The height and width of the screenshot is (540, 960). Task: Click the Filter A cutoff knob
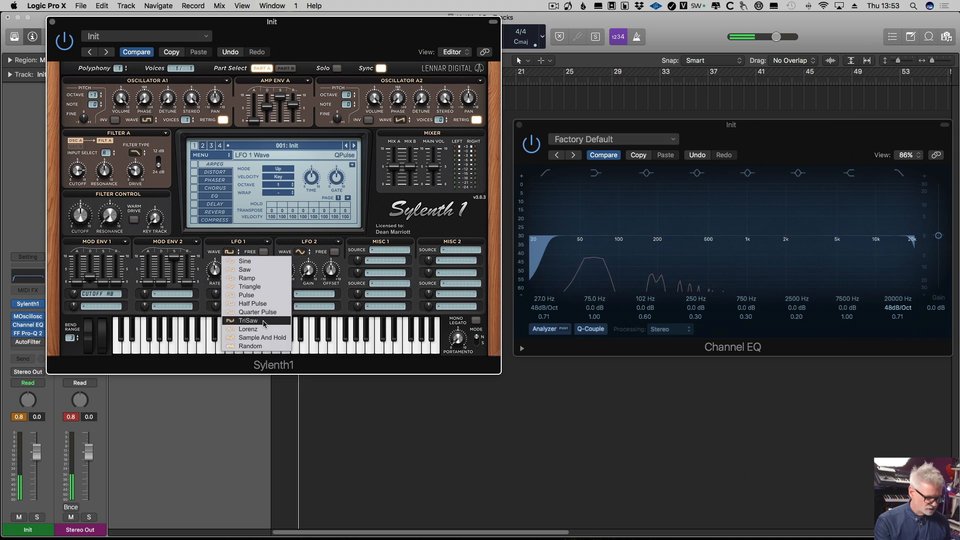(x=77, y=170)
